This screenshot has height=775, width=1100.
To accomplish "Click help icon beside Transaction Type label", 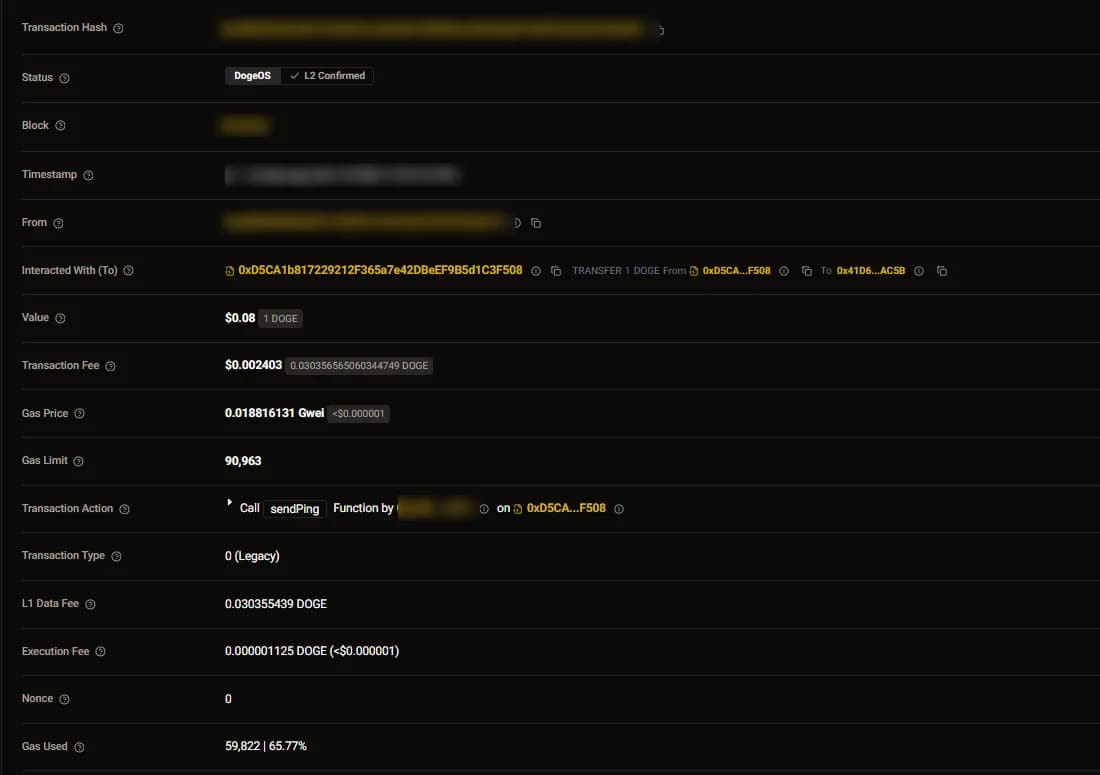I will point(116,556).
